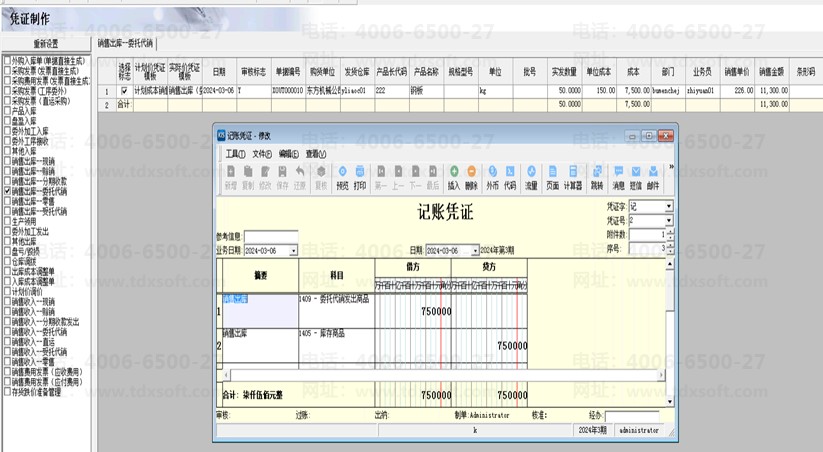This screenshot has width=823, height=452.
Task: Expand the 凭证号 combo box
Action: click(669, 220)
